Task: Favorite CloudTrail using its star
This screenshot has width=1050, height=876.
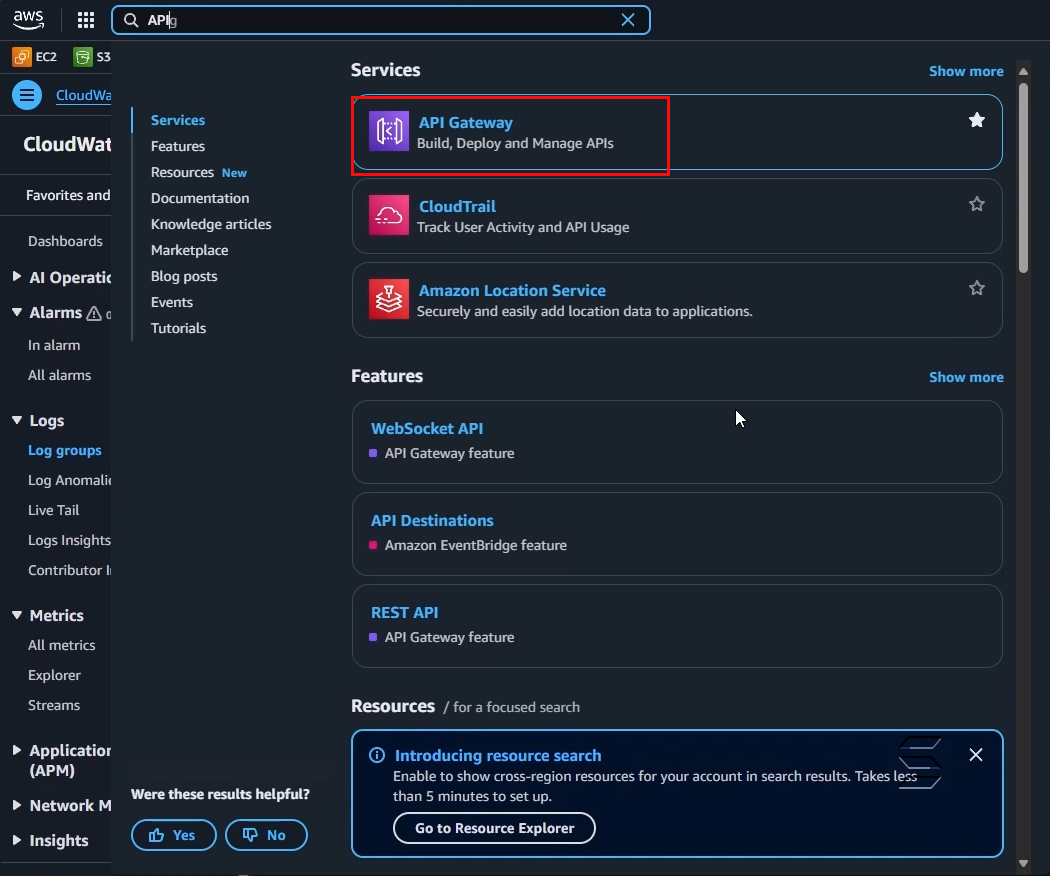Action: click(x=976, y=204)
